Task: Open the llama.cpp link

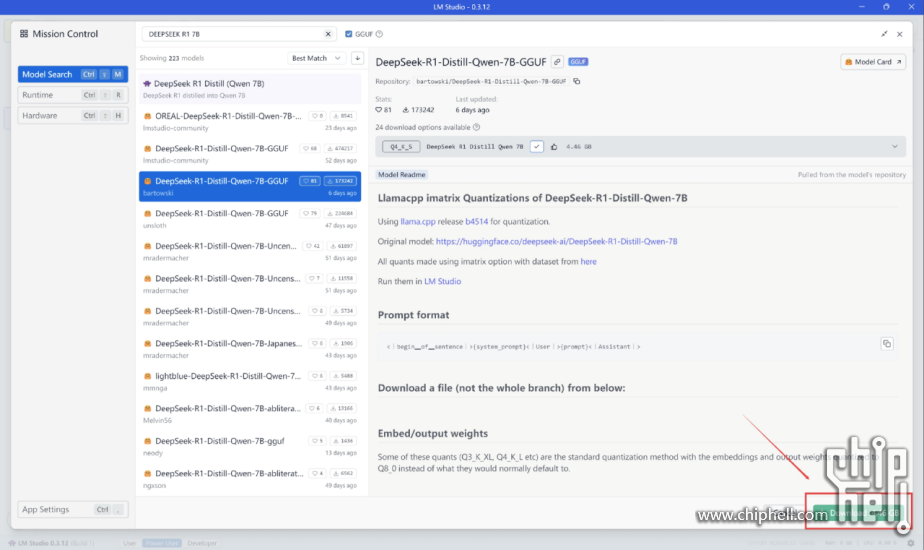Action: [x=418, y=222]
